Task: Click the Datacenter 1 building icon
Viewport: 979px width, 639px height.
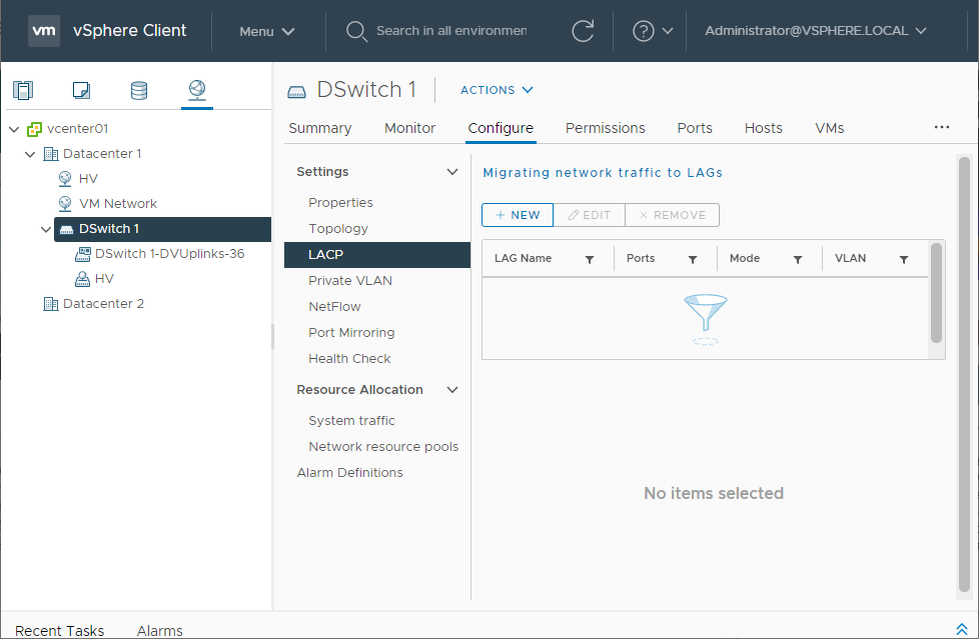Action: click(x=51, y=154)
